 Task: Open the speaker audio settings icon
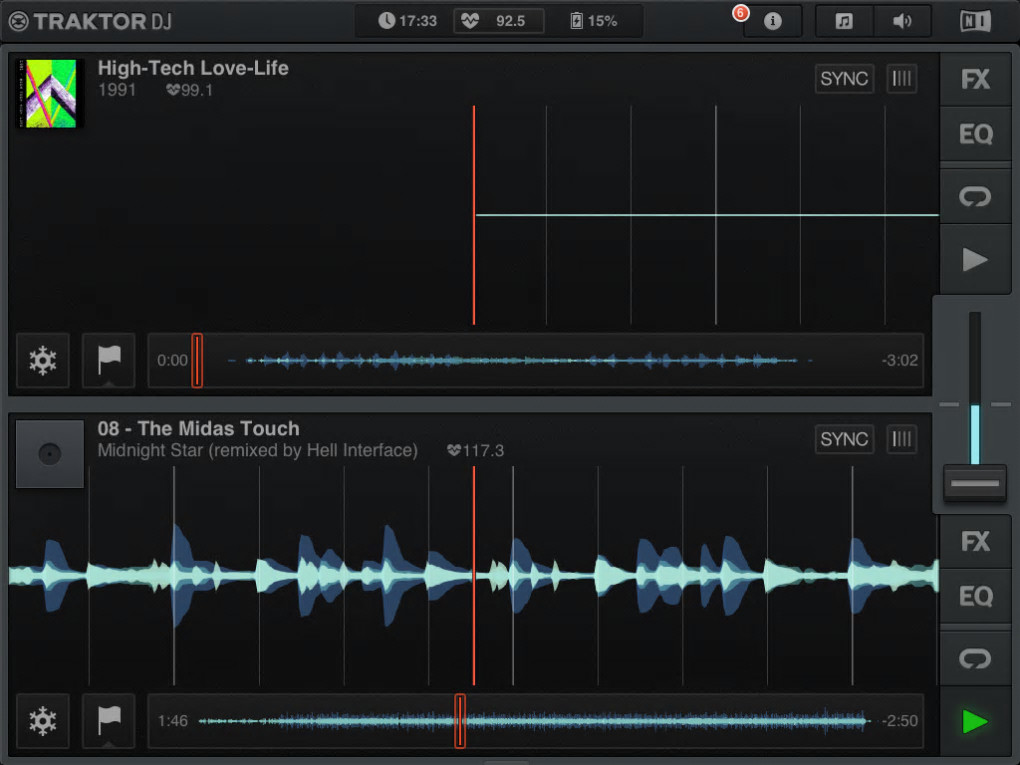pyautogui.click(x=902, y=21)
